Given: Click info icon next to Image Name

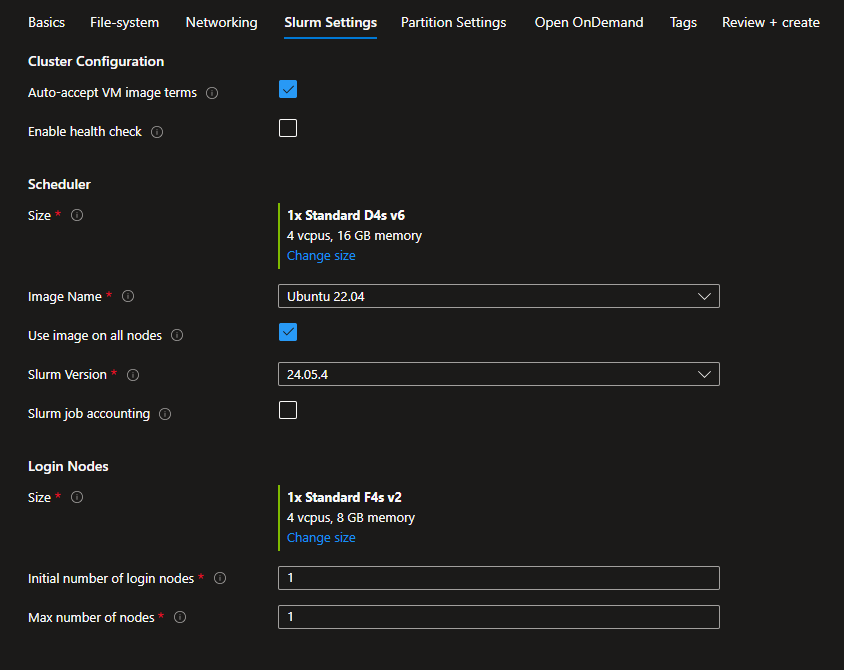Looking at the screenshot, I should pyautogui.click(x=128, y=297).
